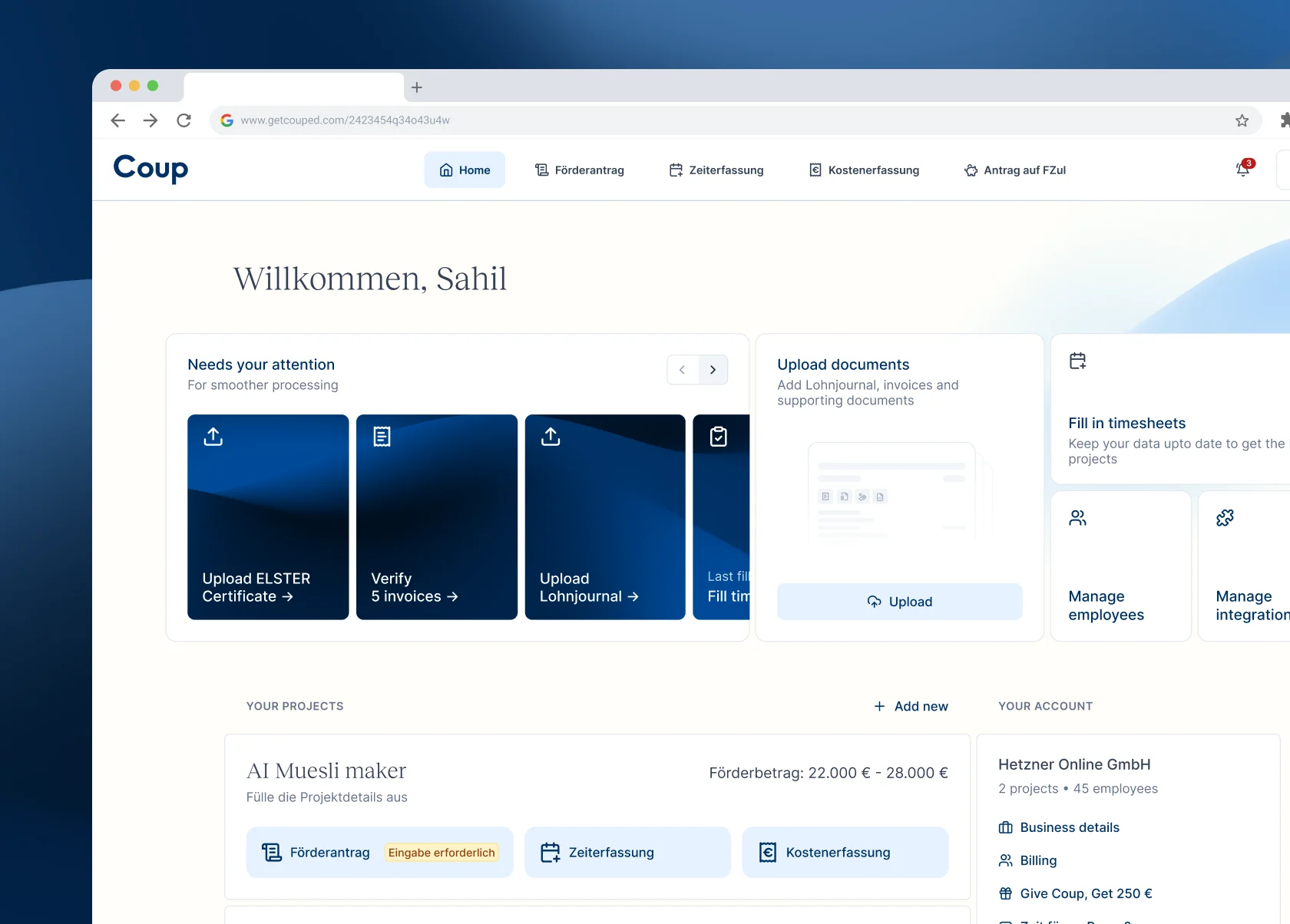Click the Willkommen, Sahil heading
The image size is (1290, 924).
tap(370, 279)
